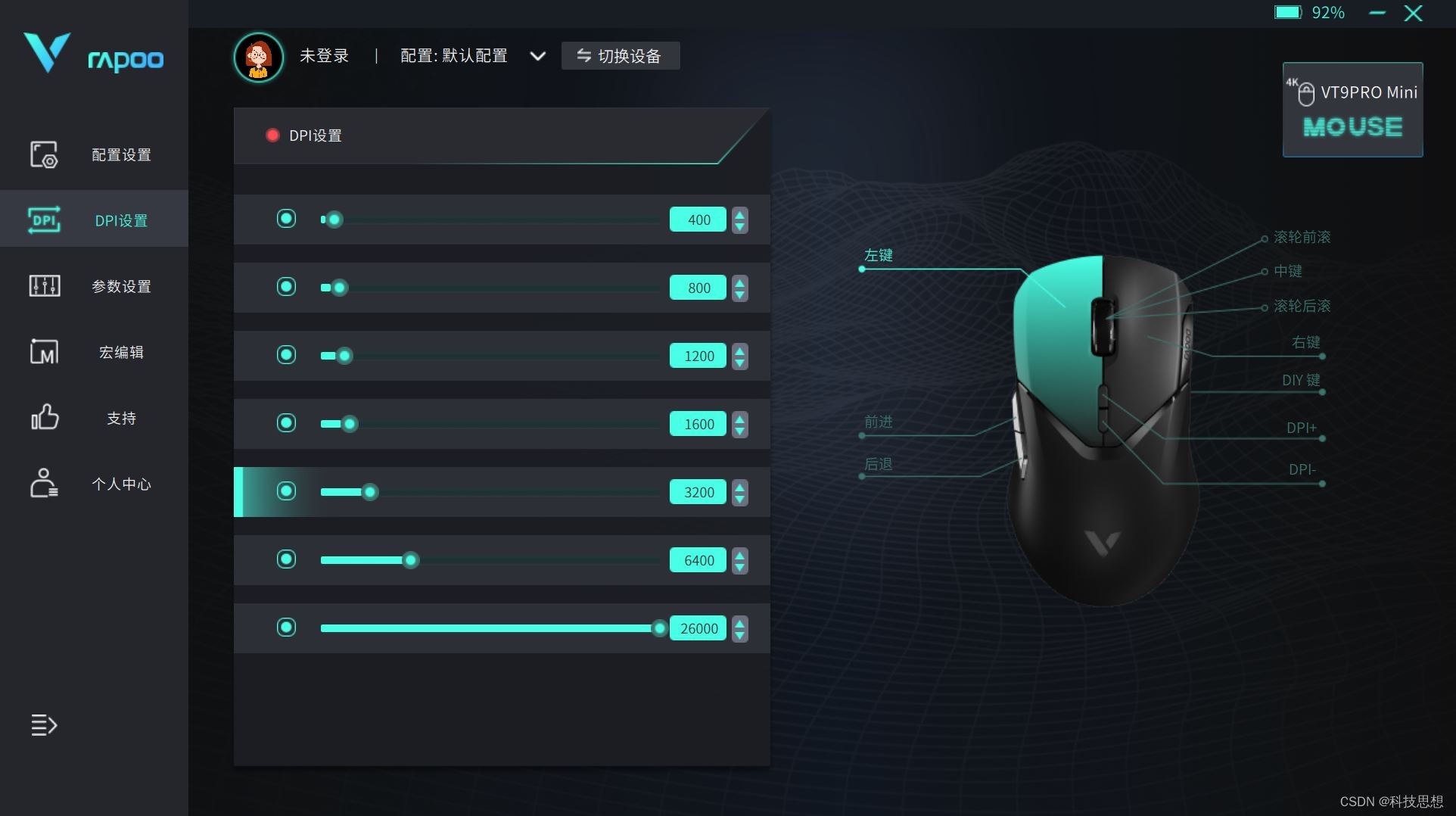Expand the 默认配置 profile dropdown
The width and height of the screenshot is (1456, 816).
(537, 56)
